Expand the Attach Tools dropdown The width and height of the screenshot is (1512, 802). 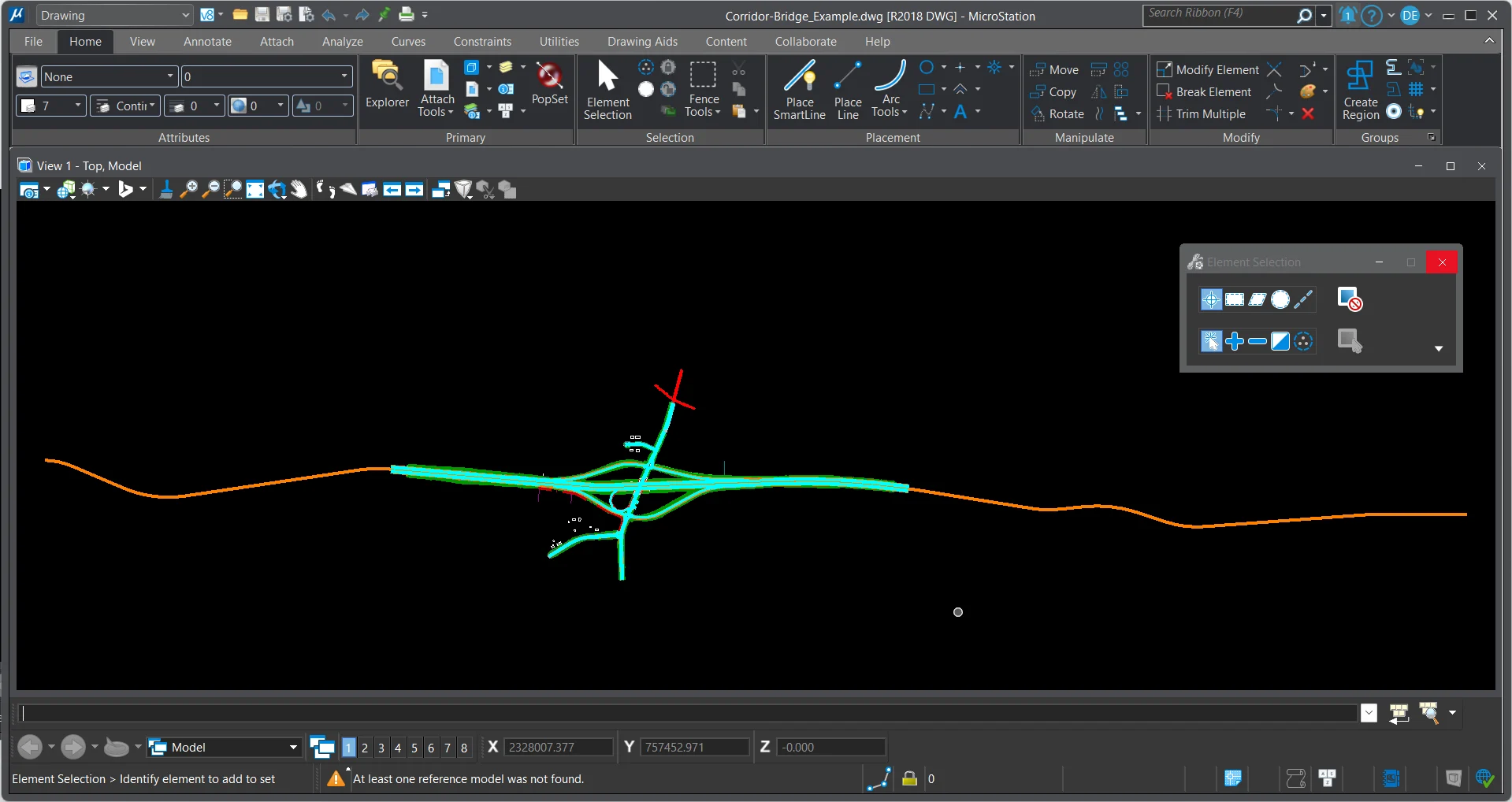[x=437, y=106]
